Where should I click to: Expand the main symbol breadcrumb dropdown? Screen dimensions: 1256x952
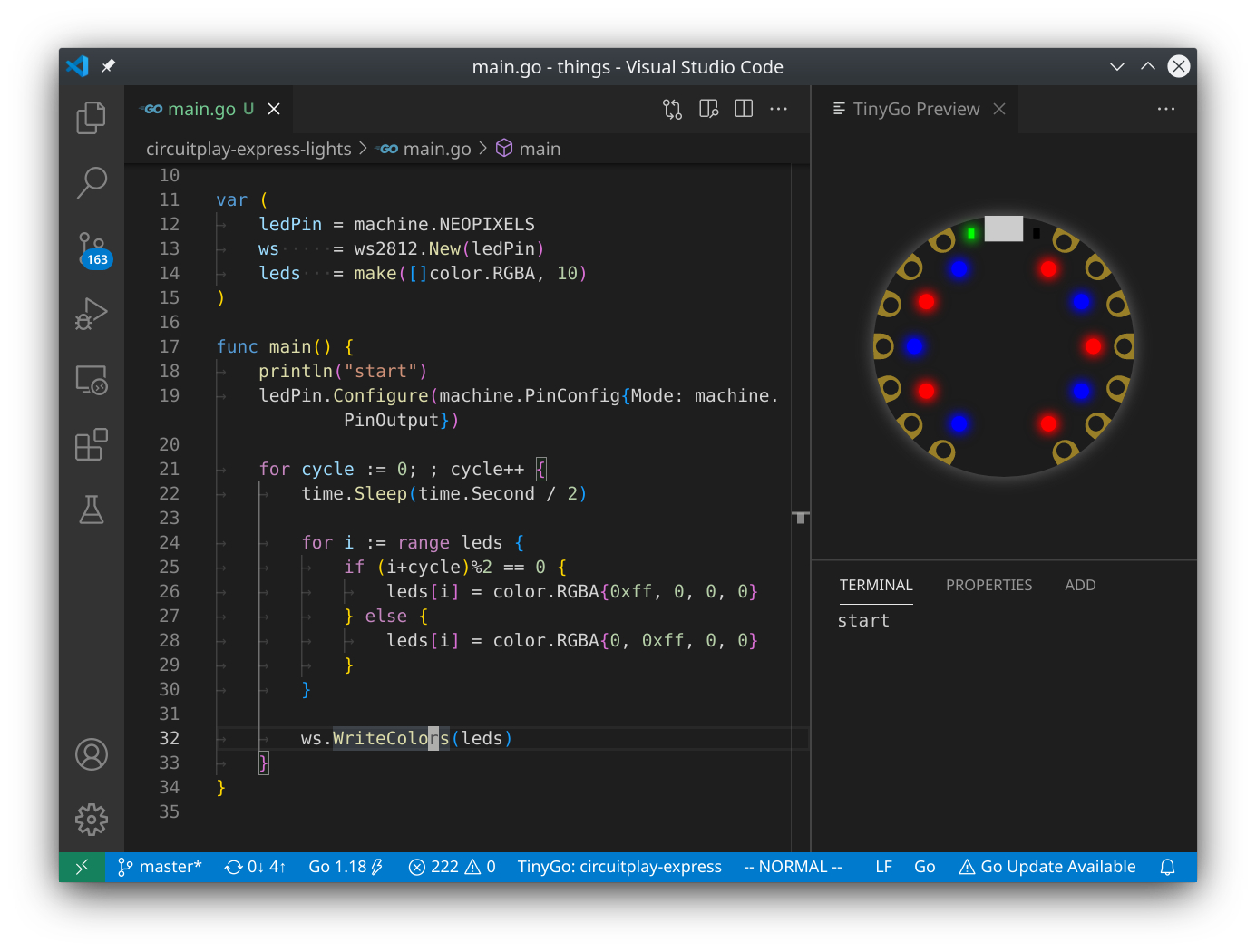[x=540, y=148]
